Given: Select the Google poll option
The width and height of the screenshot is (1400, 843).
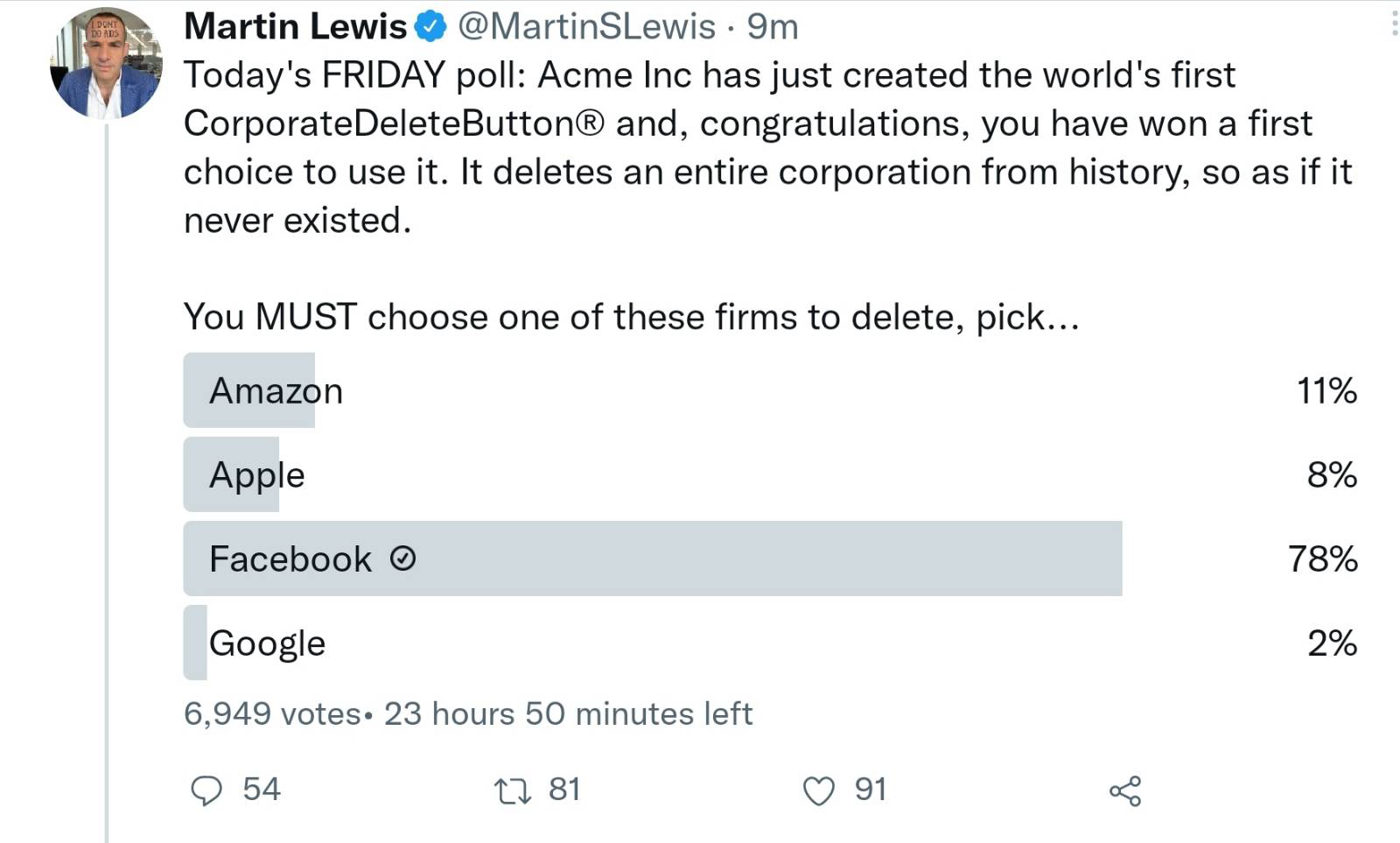Looking at the screenshot, I should click(267, 643).
